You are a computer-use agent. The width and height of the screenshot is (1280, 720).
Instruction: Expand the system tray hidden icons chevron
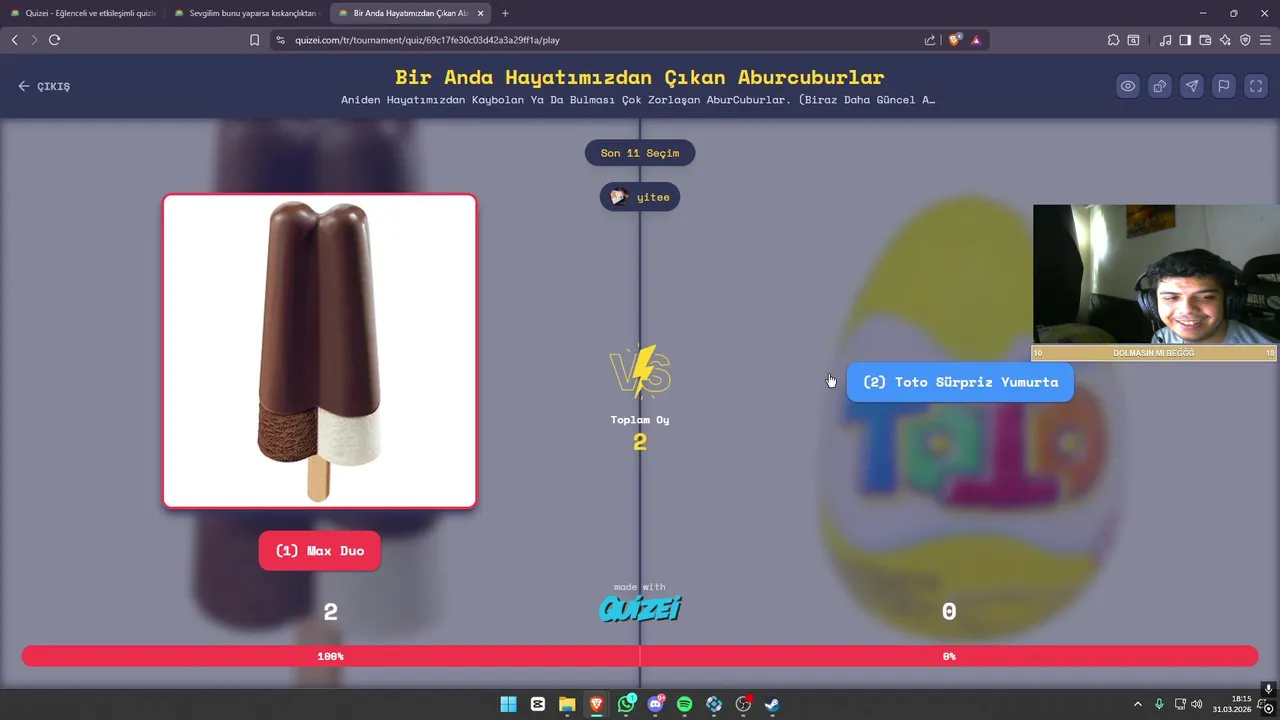pos(1137,704)
